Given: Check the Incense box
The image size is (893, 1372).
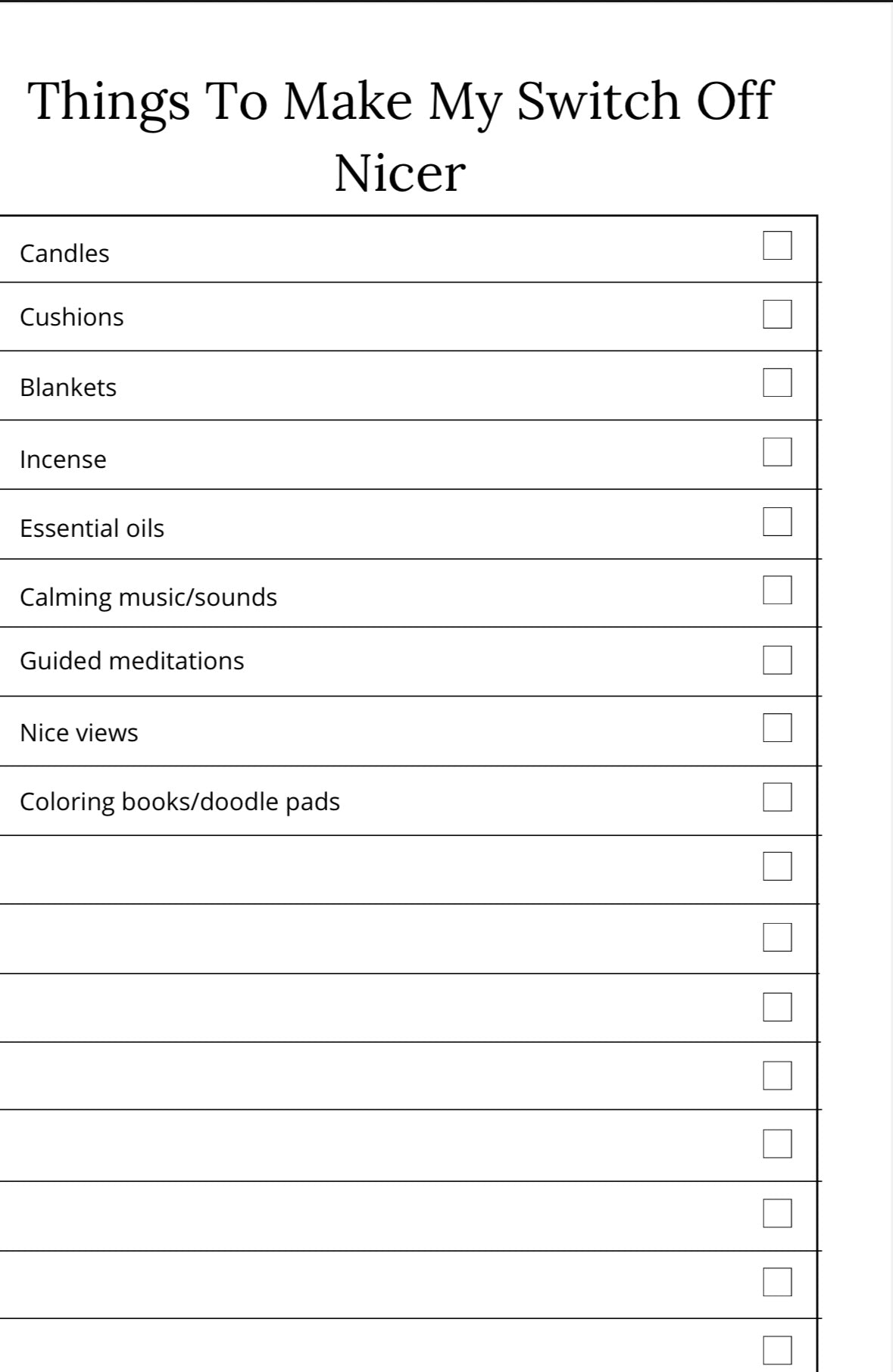Looking at the screenshot, I should (x=777, y=452).
